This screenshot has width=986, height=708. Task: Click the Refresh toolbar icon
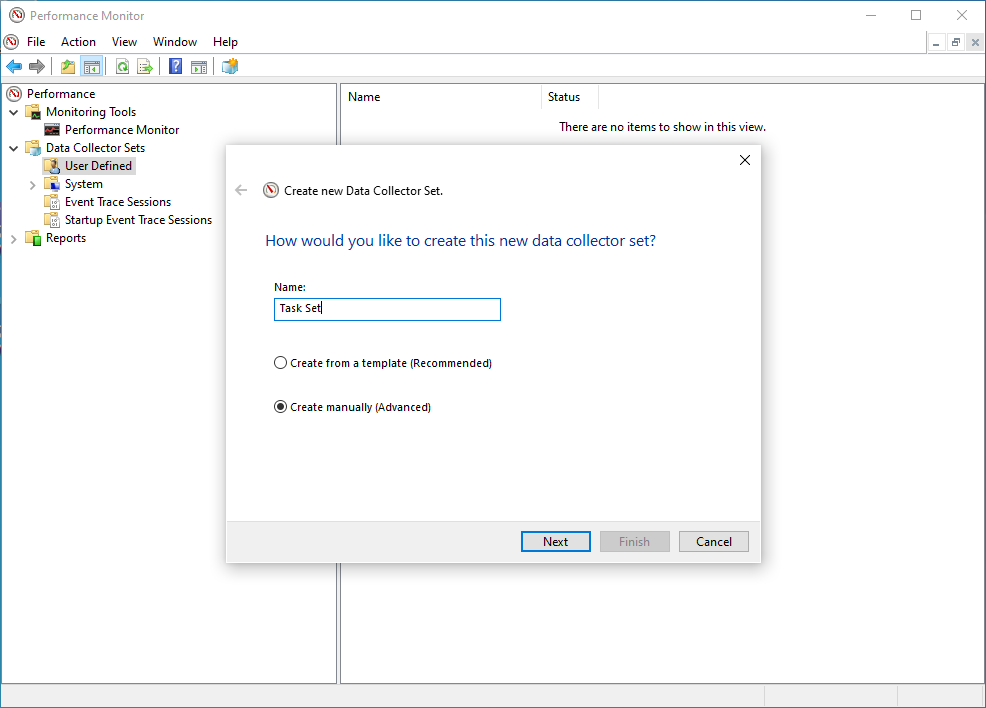pyautogui.click(x=121, y=66)
